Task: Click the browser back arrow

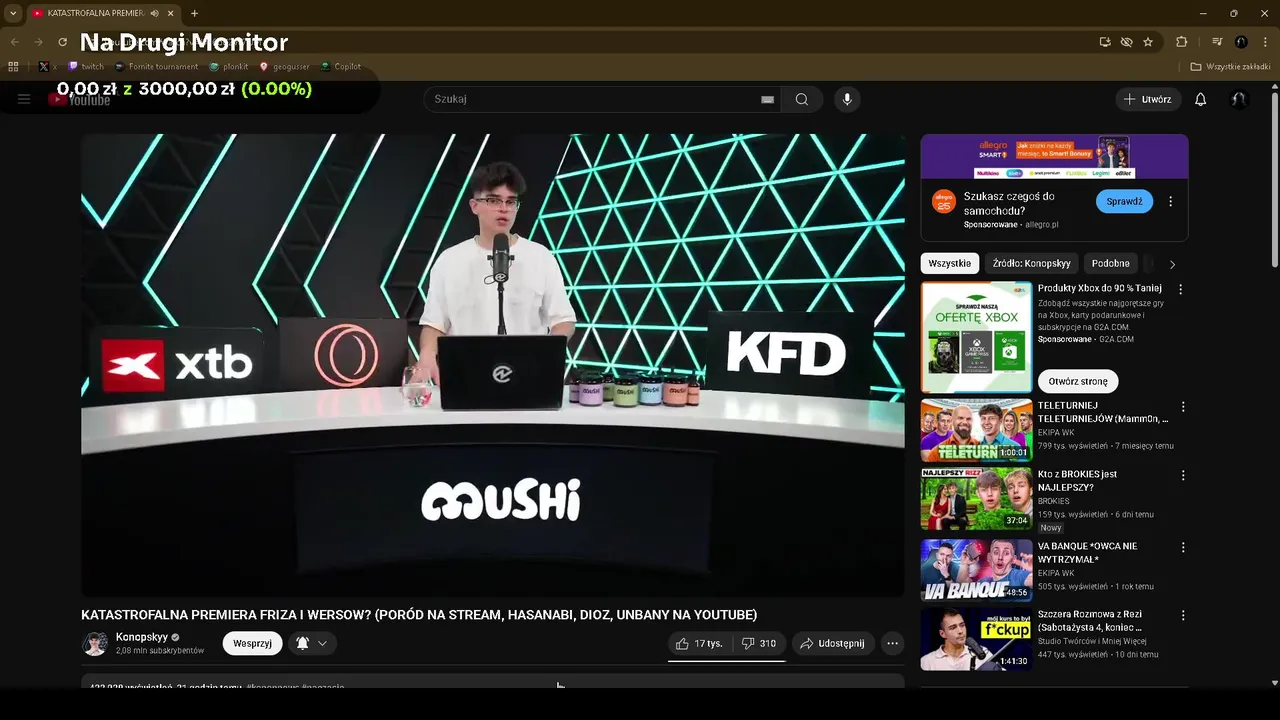Action: [x=14, y=42]
